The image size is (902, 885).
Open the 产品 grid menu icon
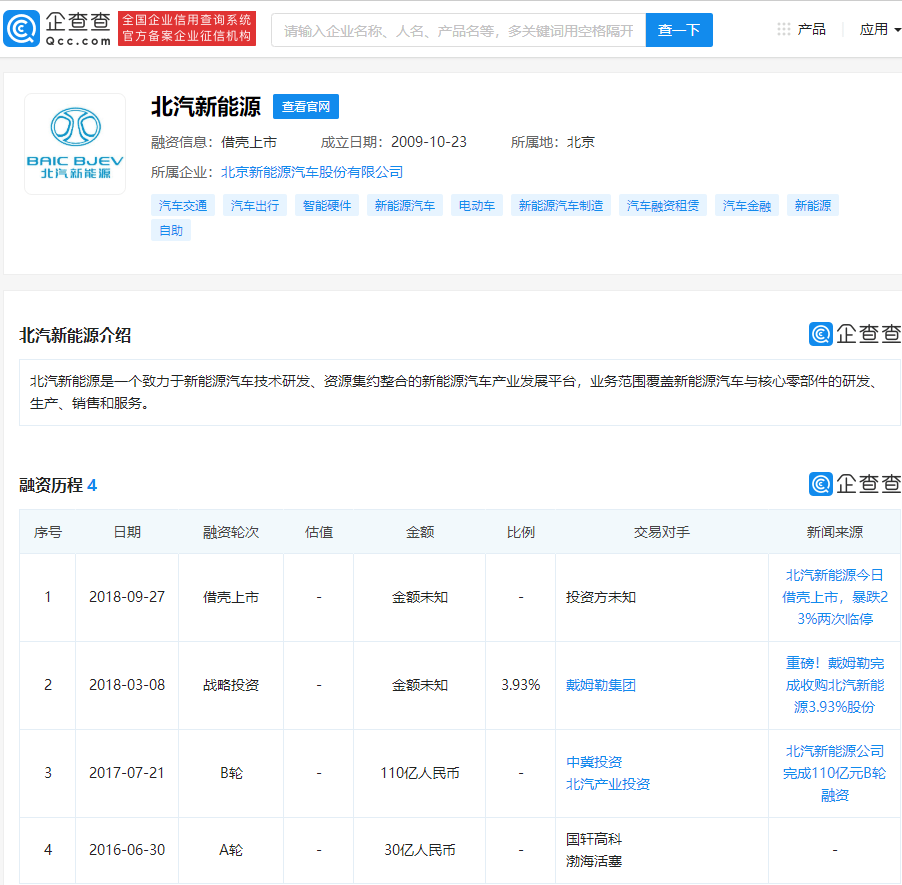tap(783, 29)
